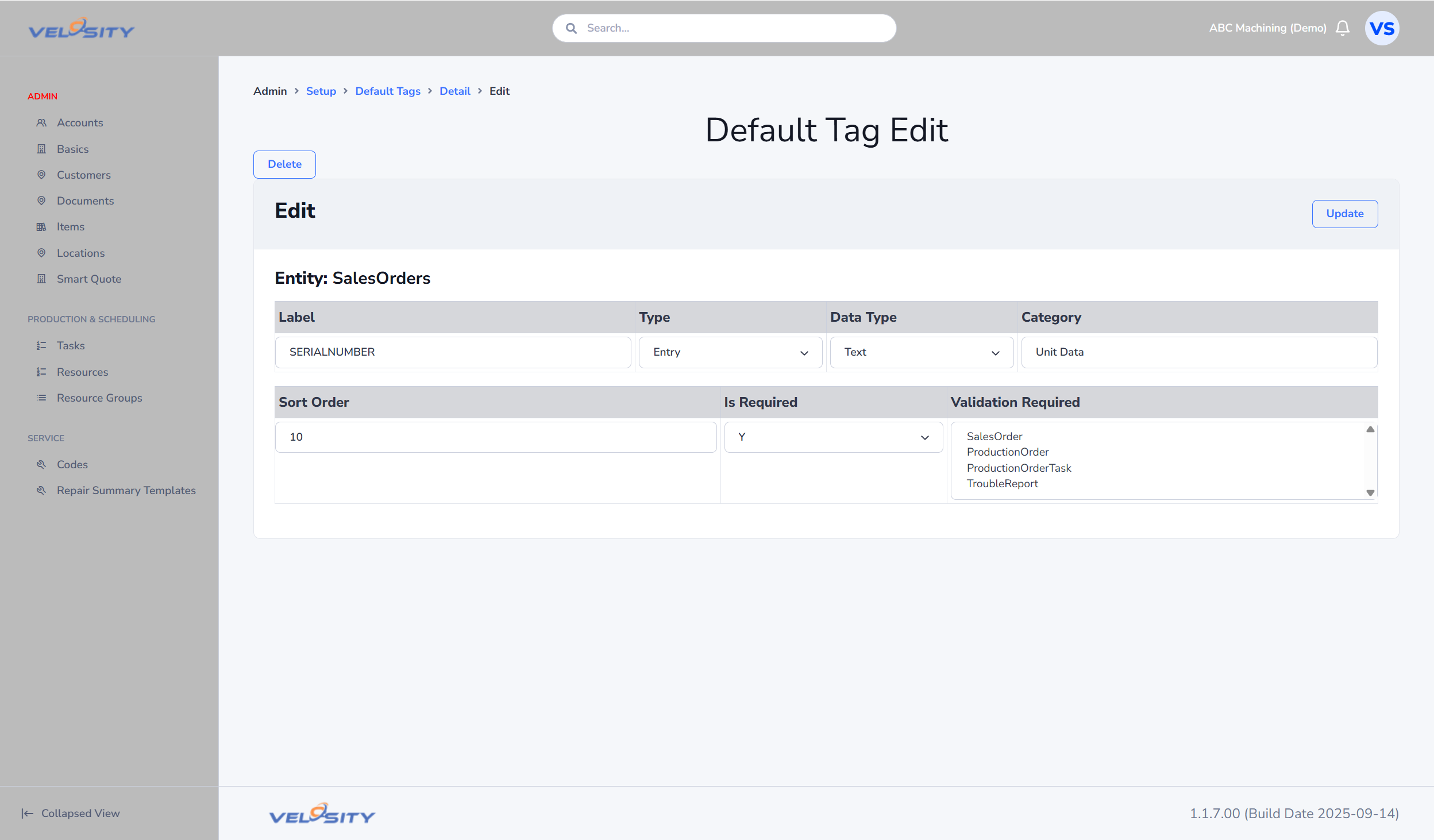Screen dimensions: 1434x840
Task: Click the Collapsed View arrow icon
Action: 28,813
